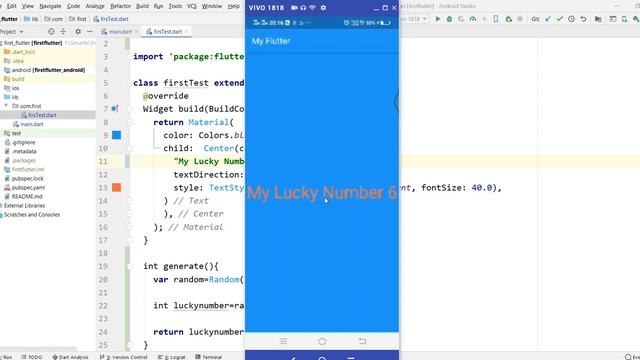Collapse the generate() fold marker at line 19

(x=130, y=266)
